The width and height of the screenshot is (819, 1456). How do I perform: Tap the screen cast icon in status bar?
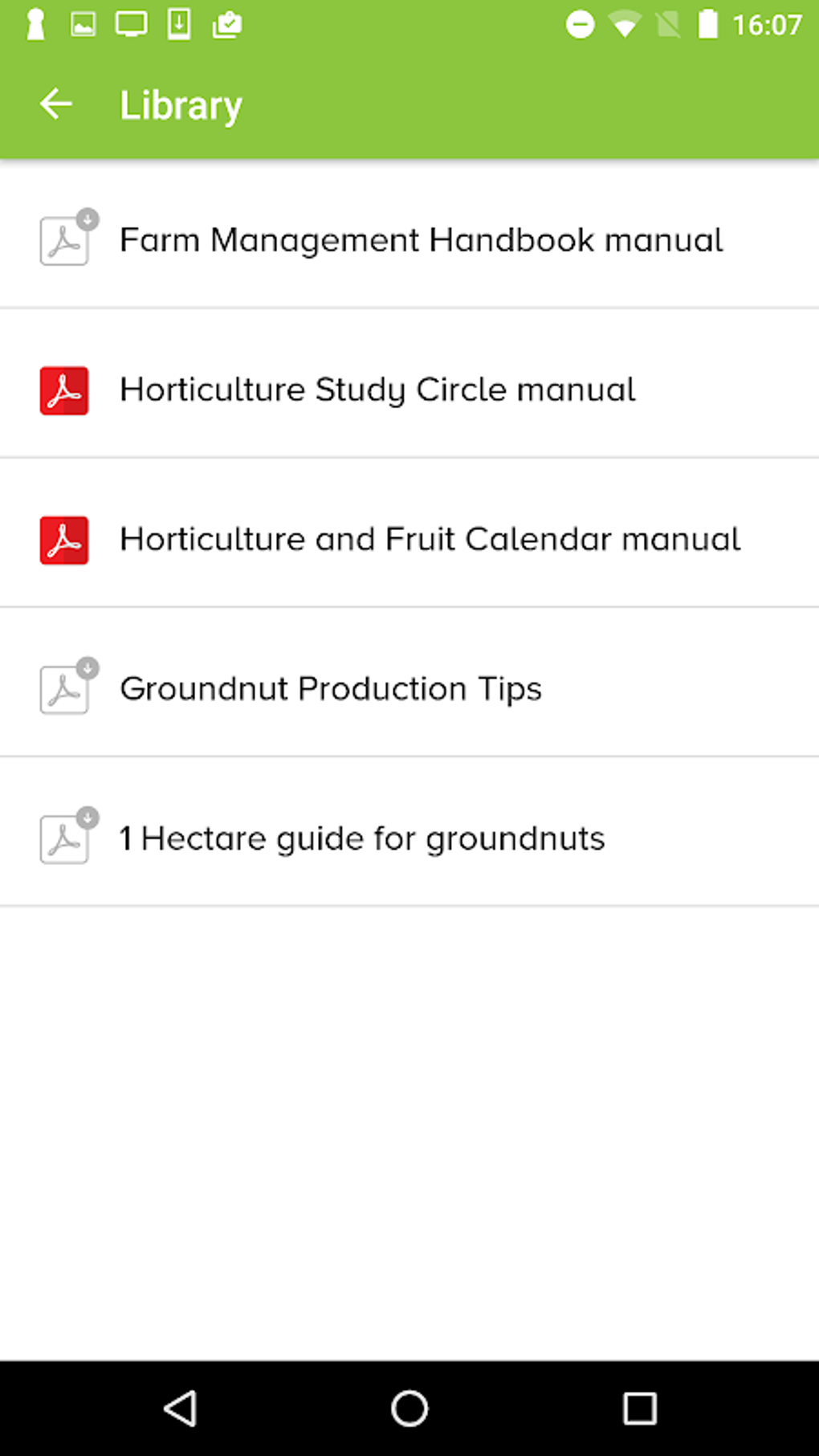pyautogui.click(x=131, y=24)
